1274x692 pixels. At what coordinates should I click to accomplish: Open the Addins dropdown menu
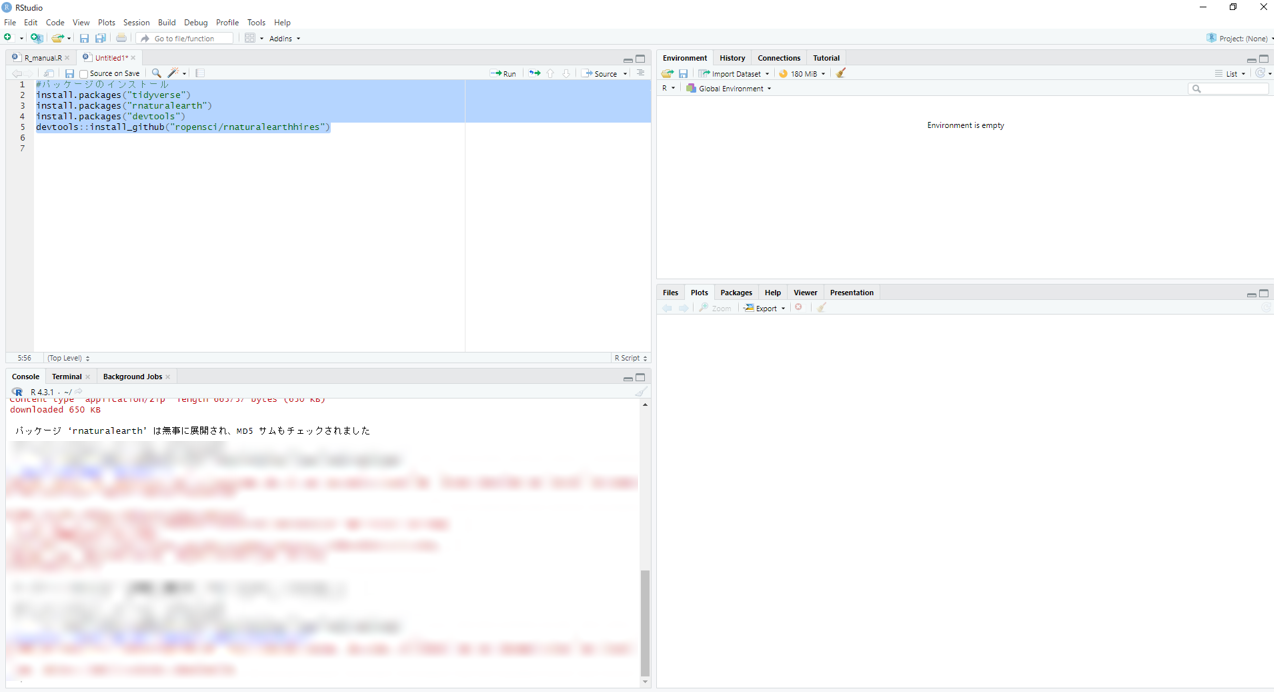(x=284, y=39)
